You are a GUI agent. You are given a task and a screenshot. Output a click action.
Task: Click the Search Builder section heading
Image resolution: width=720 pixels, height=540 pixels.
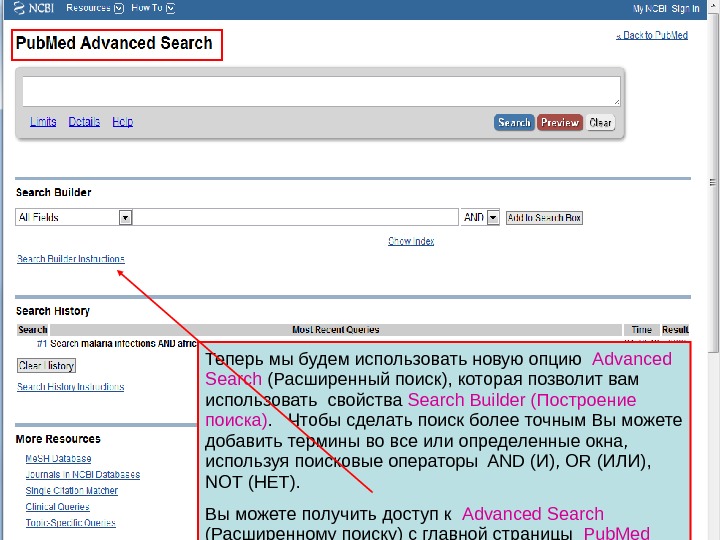point(53,192)
